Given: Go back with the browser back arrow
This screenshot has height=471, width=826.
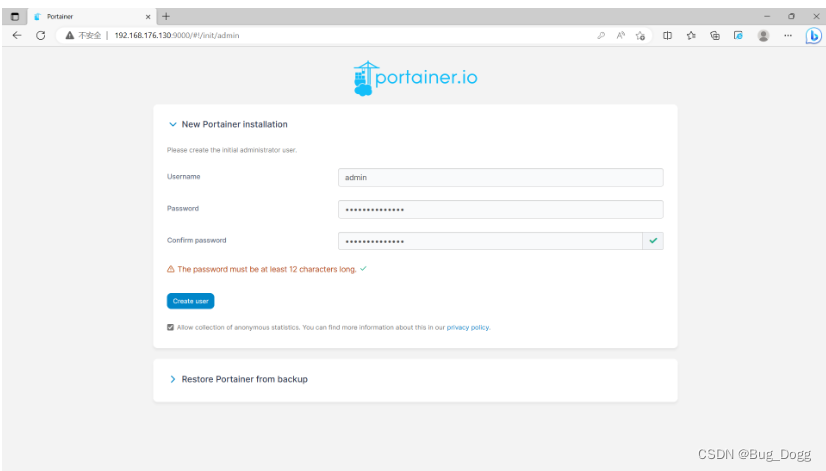Looking at the screenshot, I should [x=17, y=35].
